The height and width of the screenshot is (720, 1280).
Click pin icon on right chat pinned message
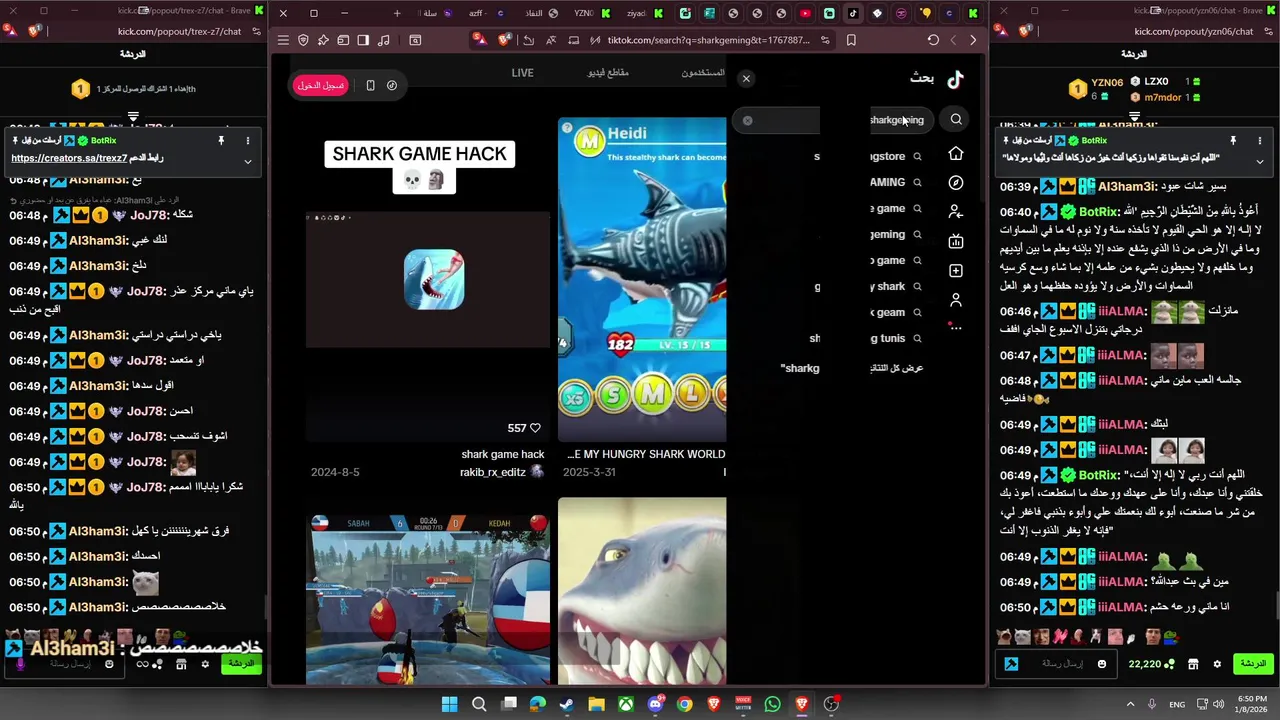pos(1233,141)
